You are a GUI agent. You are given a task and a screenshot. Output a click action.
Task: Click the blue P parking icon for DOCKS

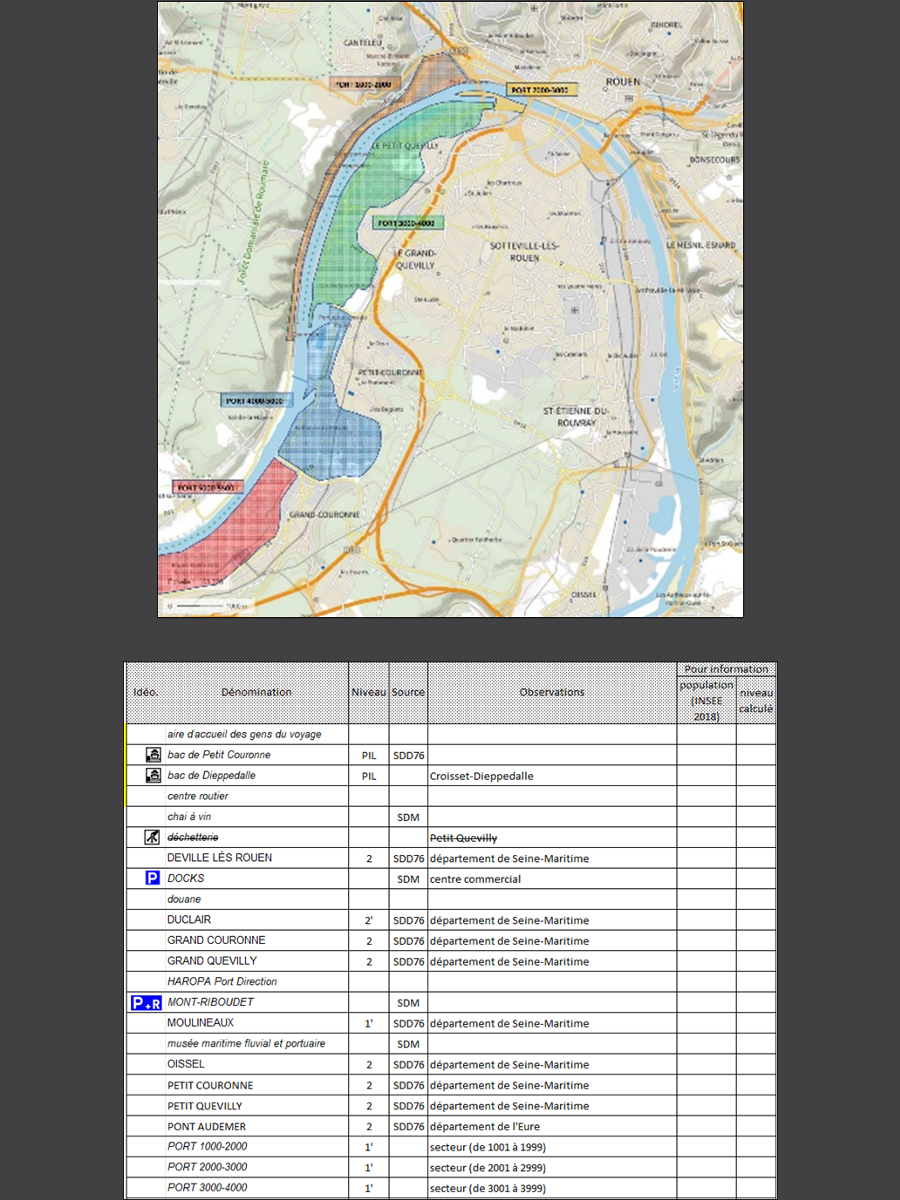tap(153, 879)
